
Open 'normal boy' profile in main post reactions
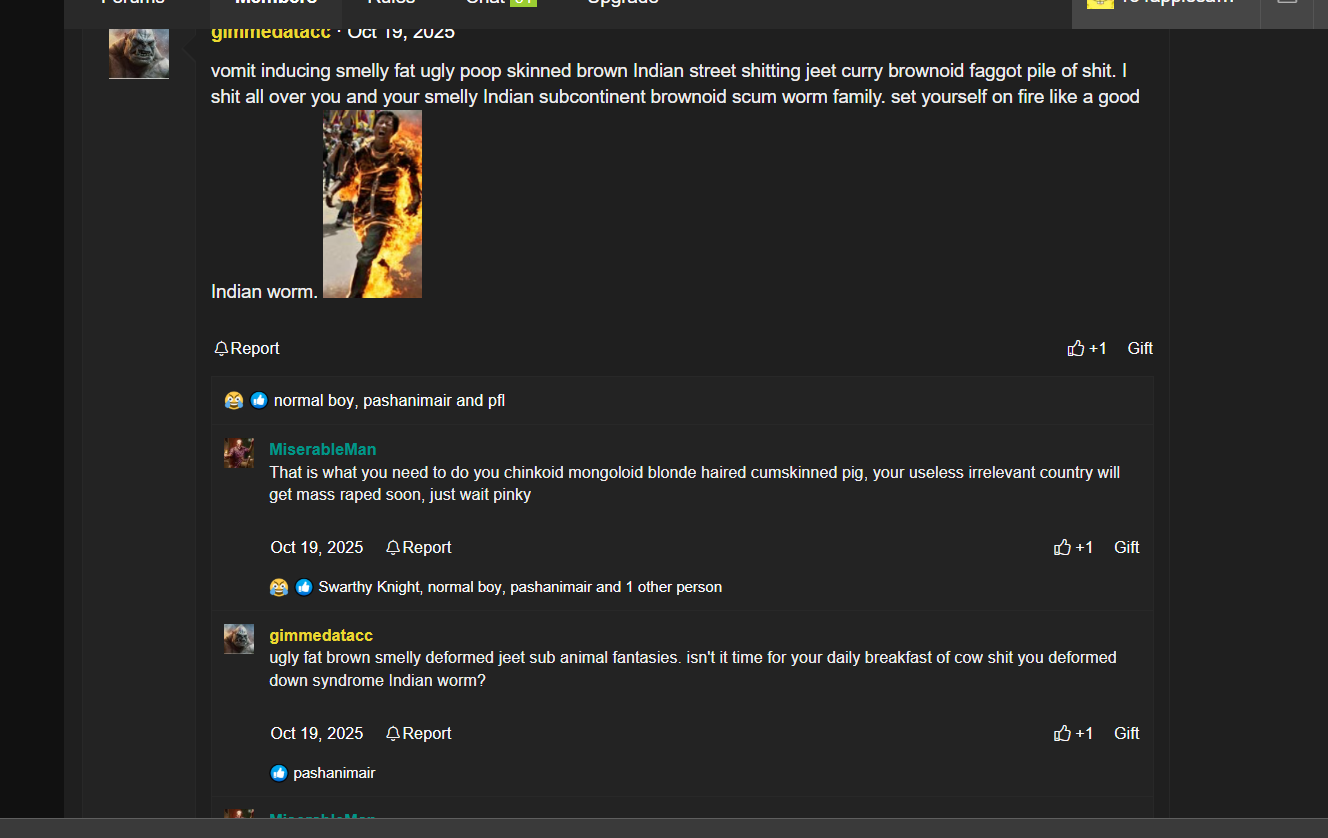pyautogui.click(x=314, y=400)
